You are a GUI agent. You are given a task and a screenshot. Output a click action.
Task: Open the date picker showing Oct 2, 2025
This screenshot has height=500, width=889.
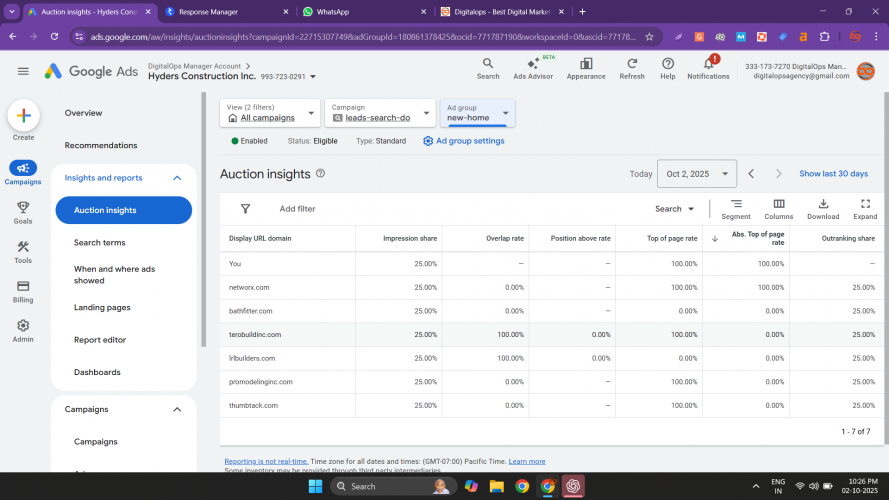[696, 174]
